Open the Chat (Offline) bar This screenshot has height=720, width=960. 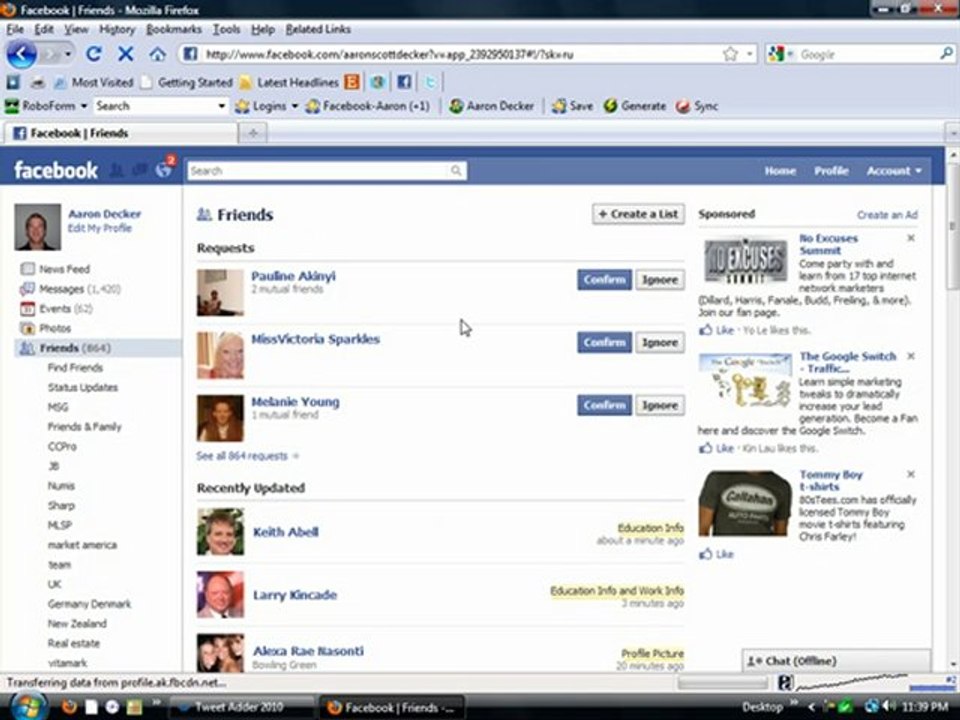[x=836, y=661]
